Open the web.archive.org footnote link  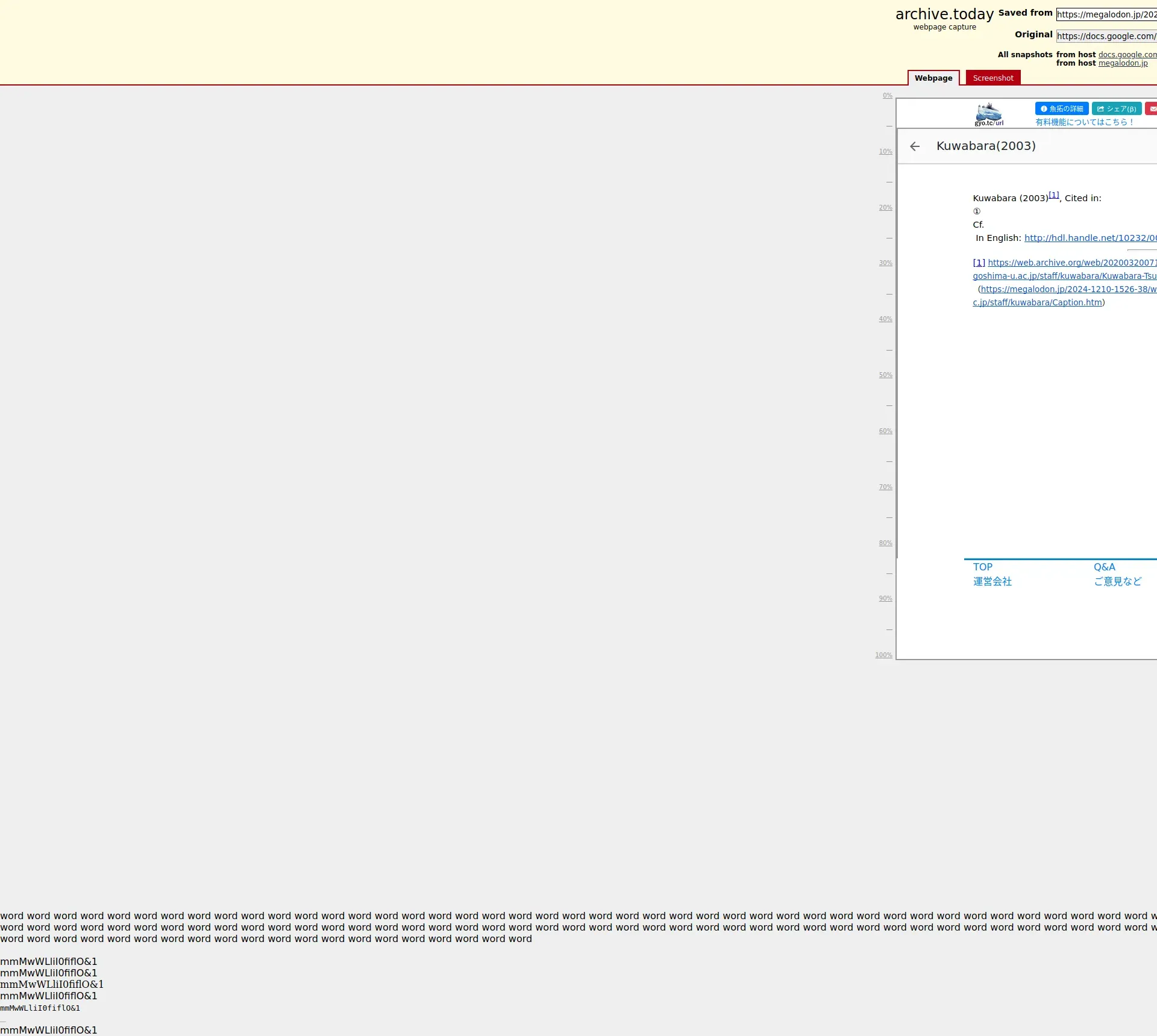(1072, 263)
